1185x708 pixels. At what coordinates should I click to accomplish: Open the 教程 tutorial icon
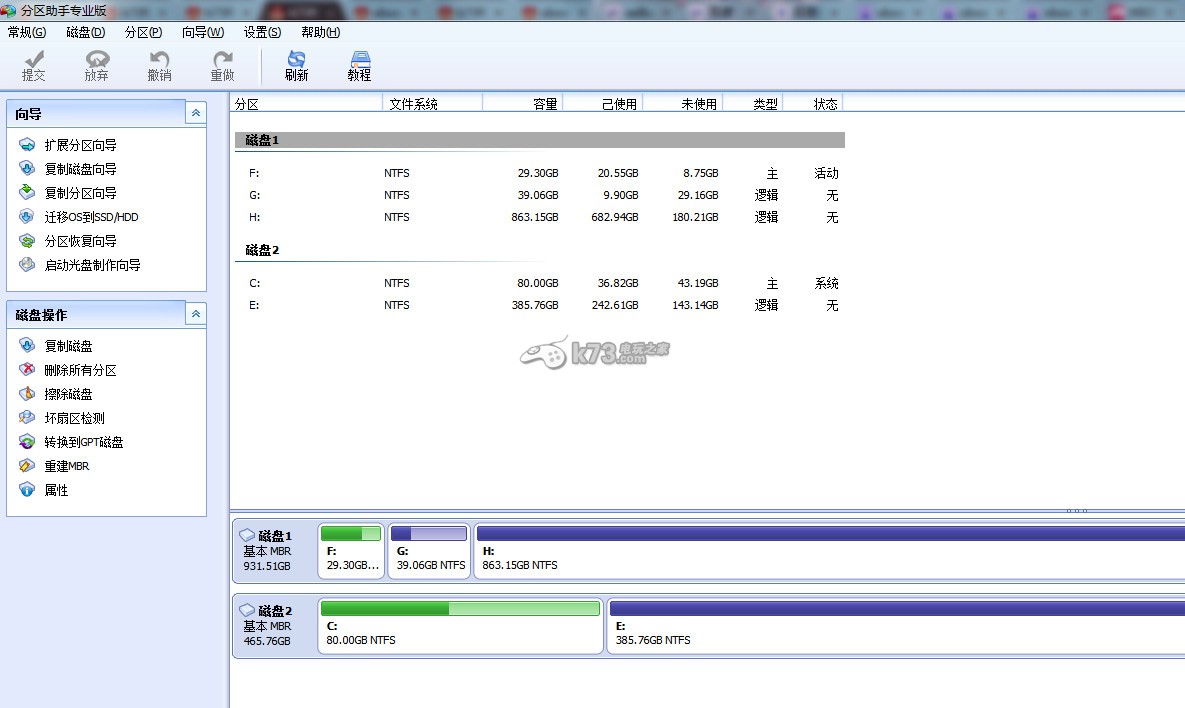point(359,66)
